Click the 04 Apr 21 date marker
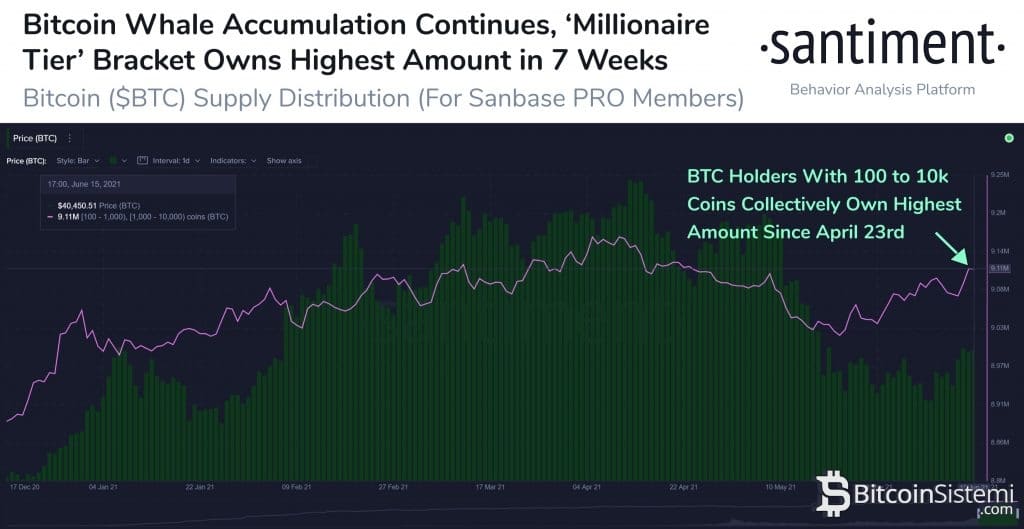The width and height of the screenshot is (1024, 529). pos(587,487)
